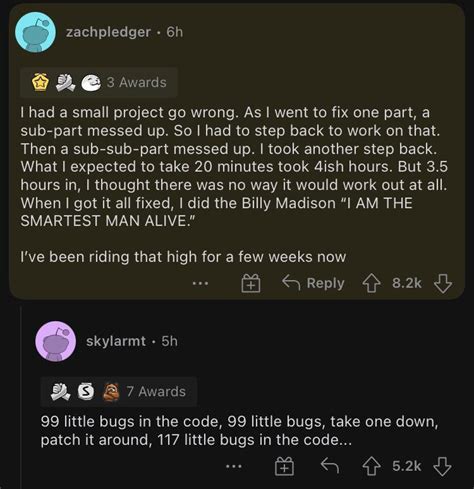Image resolution: width=474 pixels, height=489 pixels.
Task: Open skylarmt's profile via username
Action: tap(116, 341)
